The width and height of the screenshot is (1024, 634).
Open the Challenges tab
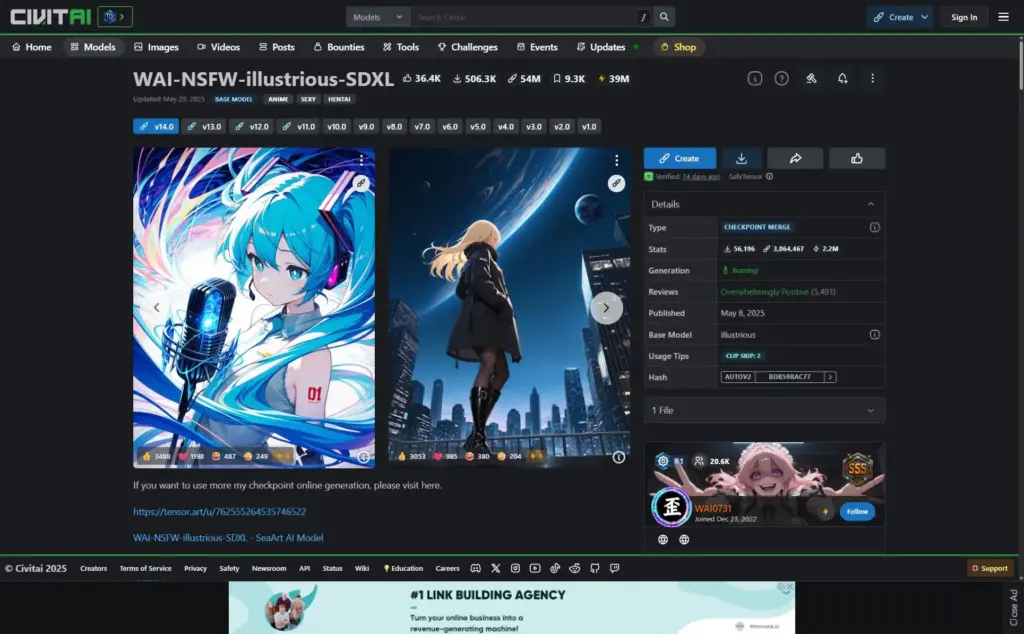click(468, 47)
